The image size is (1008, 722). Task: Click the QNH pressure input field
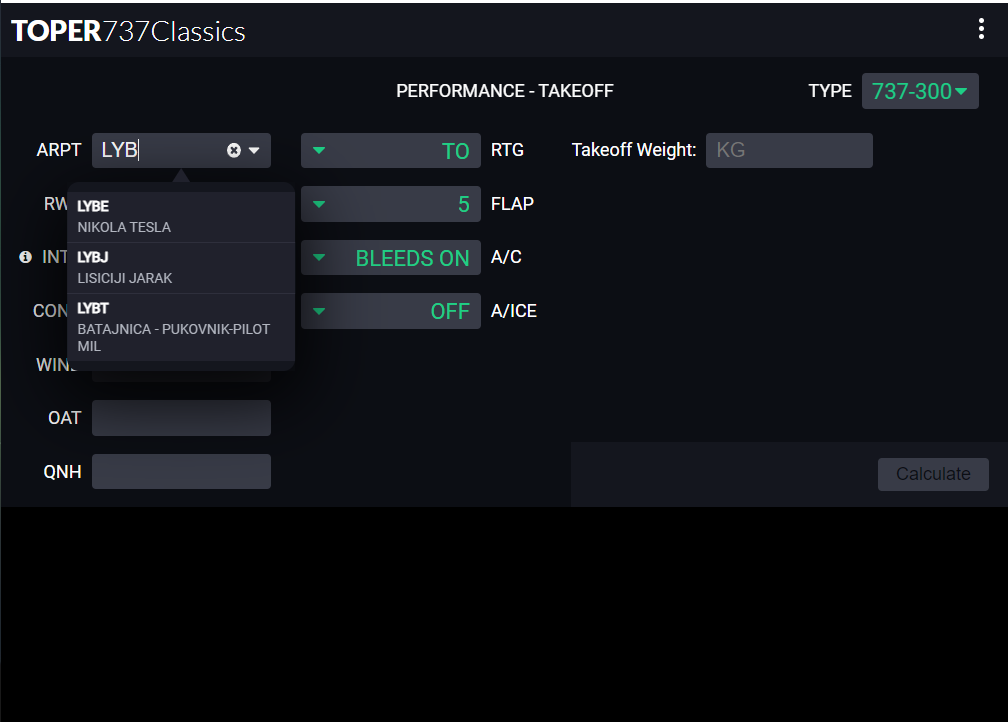[181, 472]
